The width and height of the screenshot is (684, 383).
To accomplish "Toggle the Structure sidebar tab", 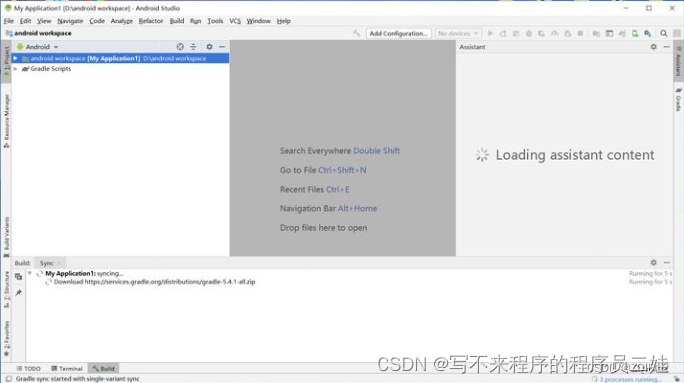I will pos(6,289).
